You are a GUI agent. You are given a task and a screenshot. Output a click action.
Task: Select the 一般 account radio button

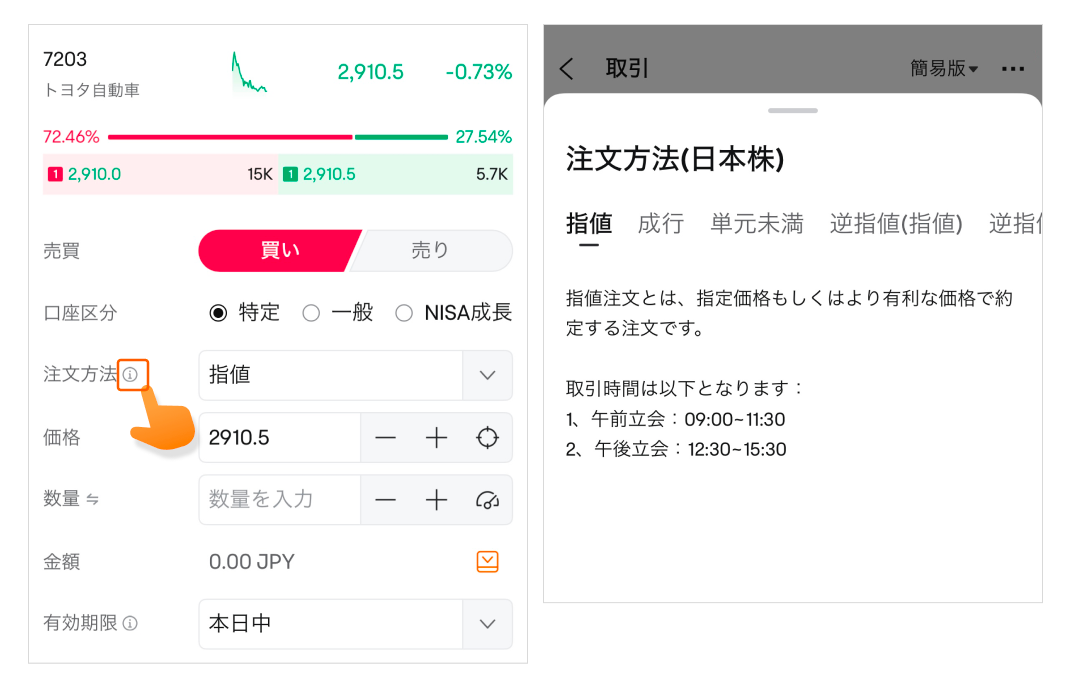point(311,313)
